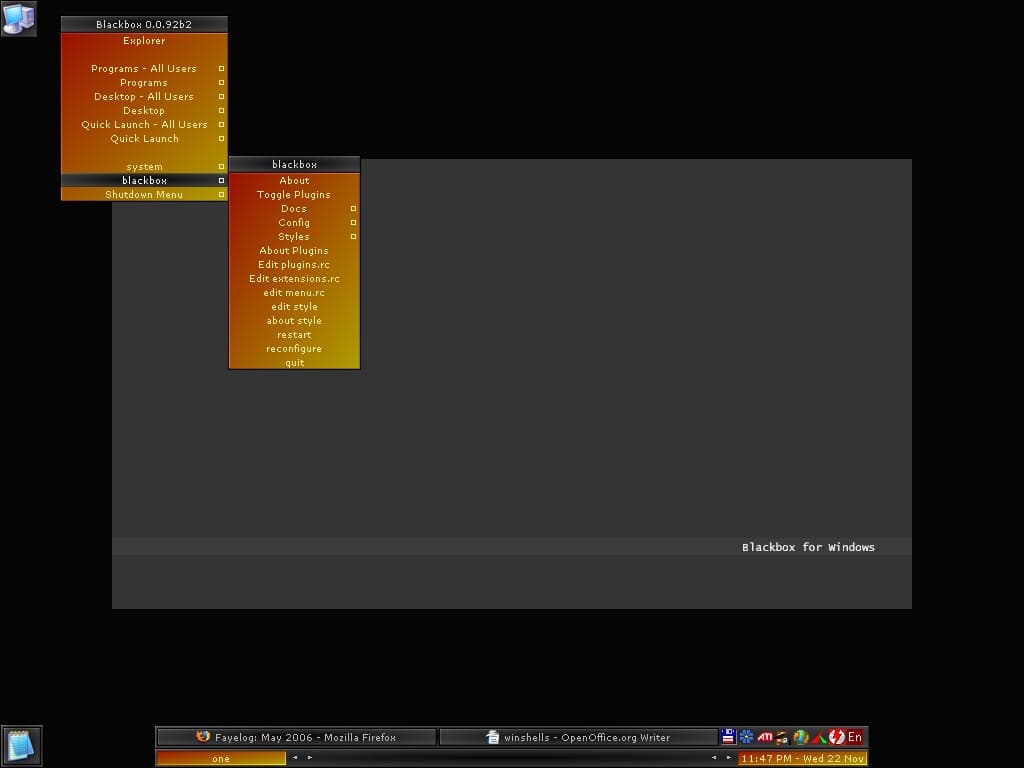Expand the Docs submenu
This screenshot has height=768, width=1024.
pyautogui.click(x=295, y=209)
